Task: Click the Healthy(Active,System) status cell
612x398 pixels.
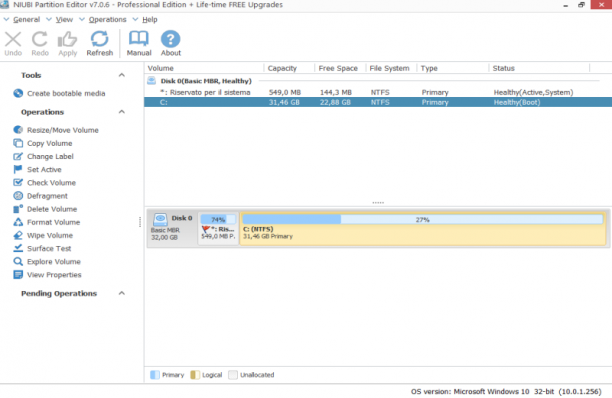Action: (x=533, y=92)
